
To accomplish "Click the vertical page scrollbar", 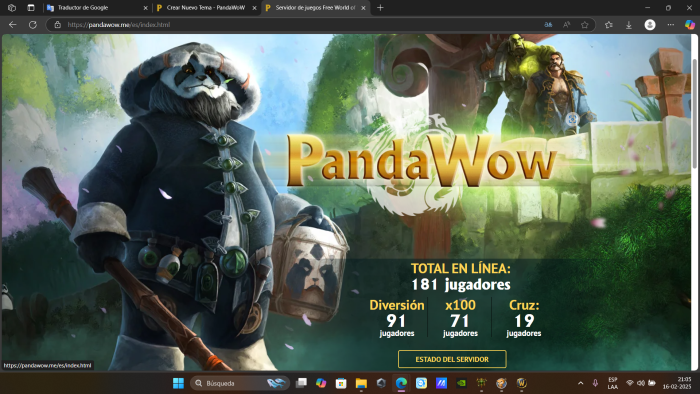I will (695, 114).
